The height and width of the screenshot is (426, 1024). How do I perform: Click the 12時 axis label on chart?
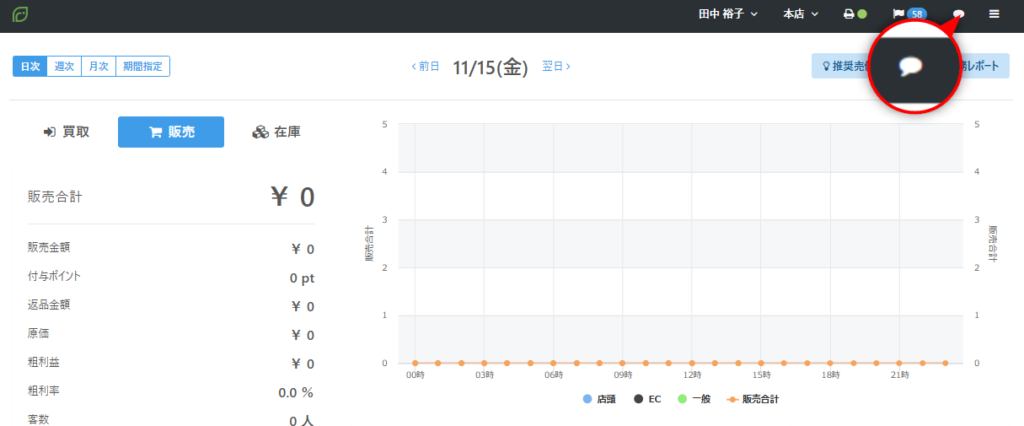692,376
